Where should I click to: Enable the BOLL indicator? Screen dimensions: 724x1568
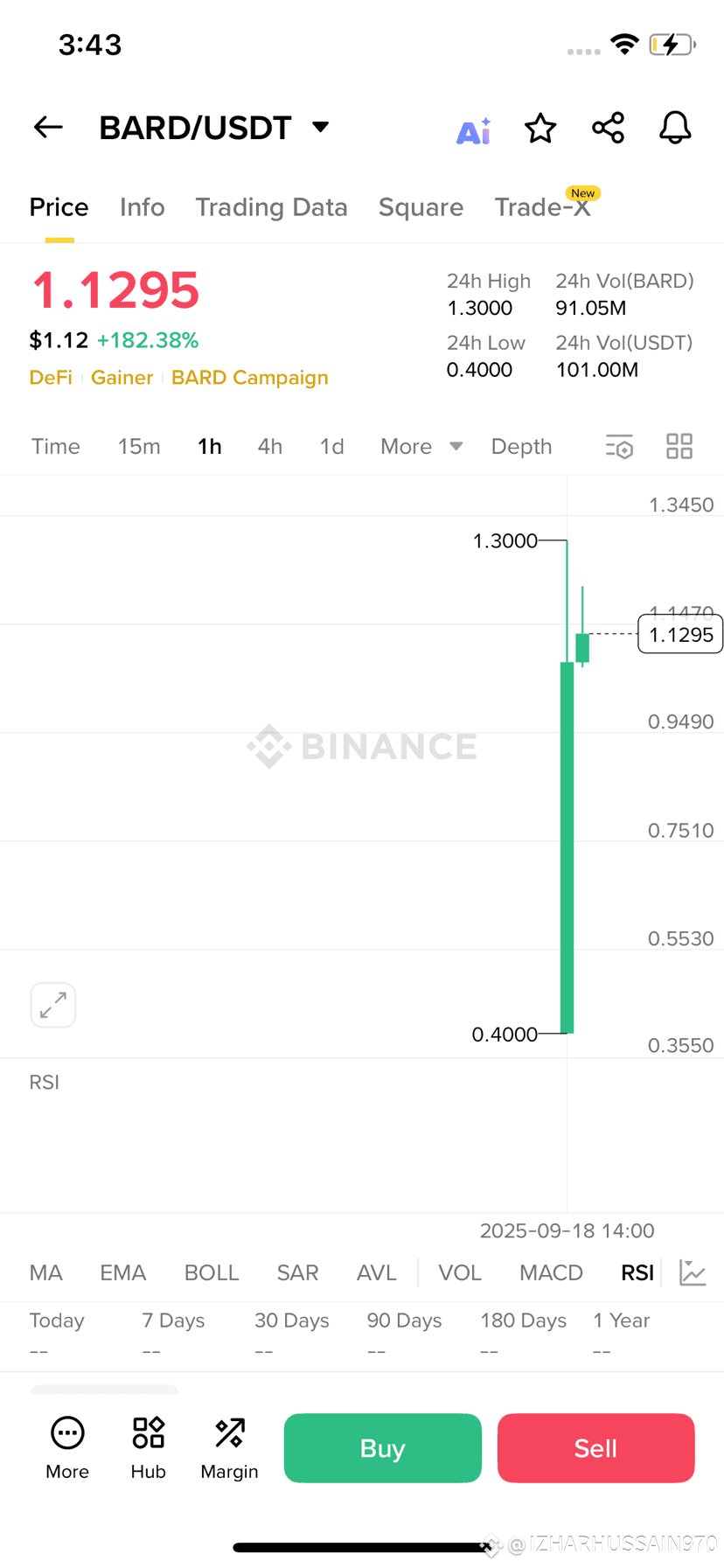(212, 1272)
